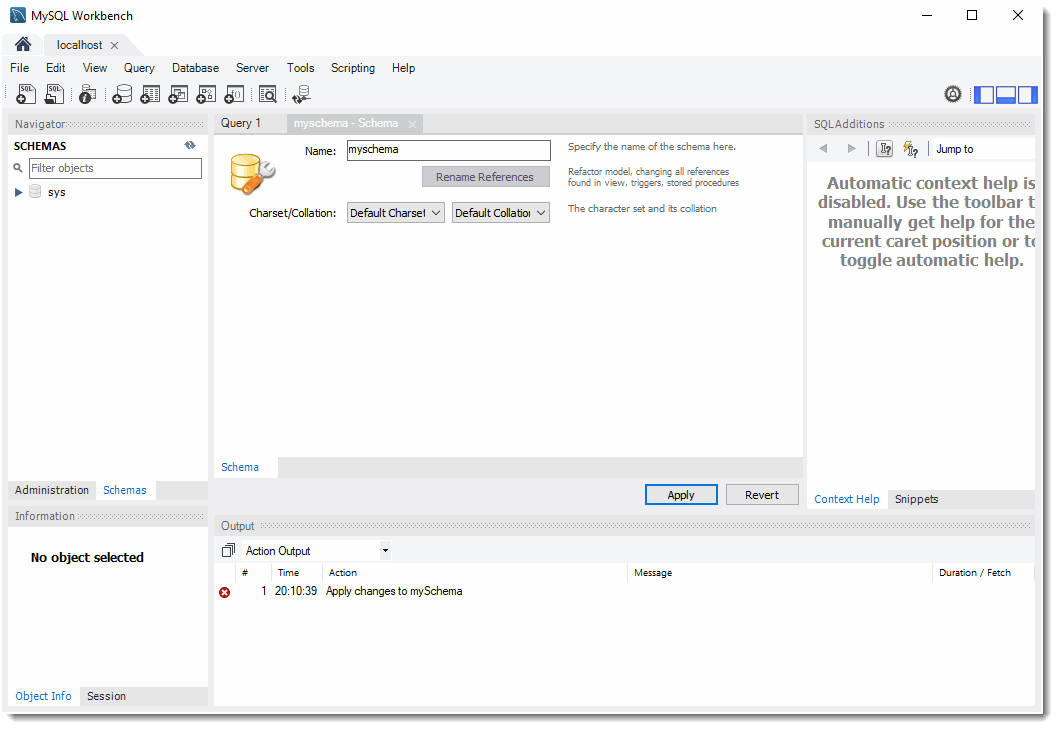Image resolution: width=1058 pixels, height=729 pixels.
Task: Toggle bottom output panel visibility
Action: click(1005, 94)
